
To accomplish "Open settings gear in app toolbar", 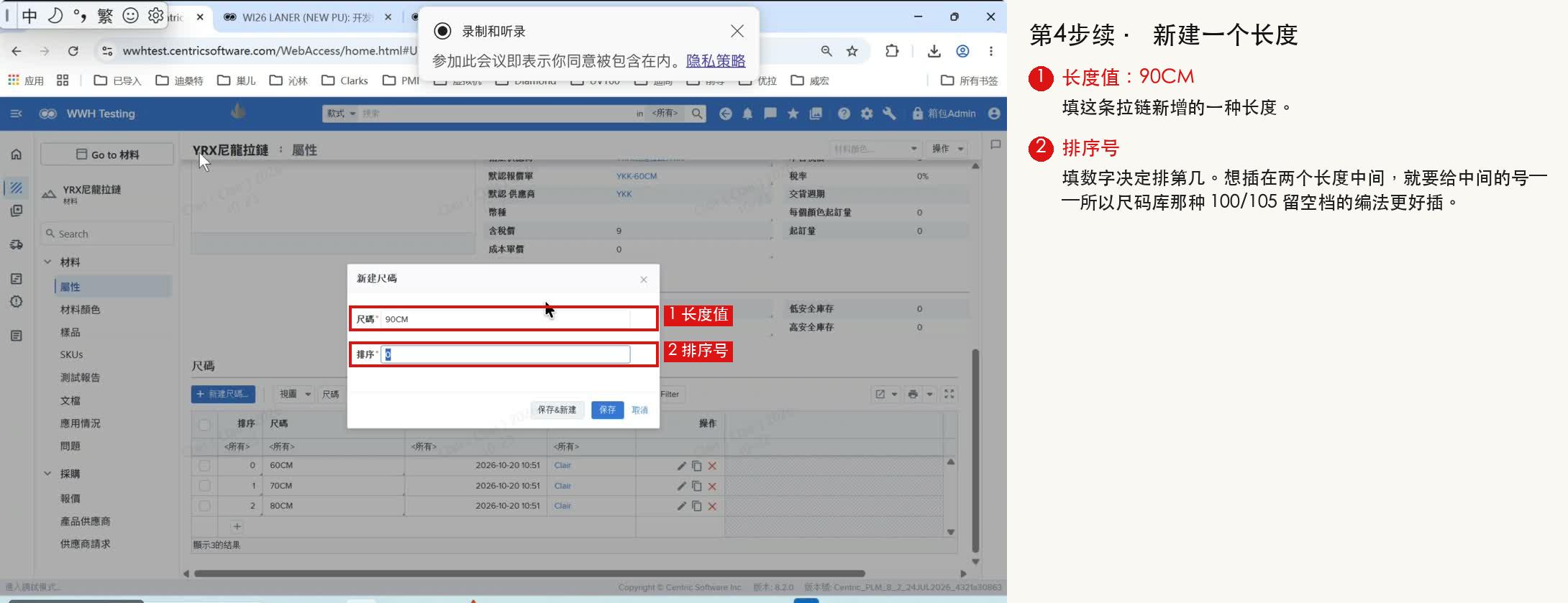I will pyautogui.click(x=867, y=114).
